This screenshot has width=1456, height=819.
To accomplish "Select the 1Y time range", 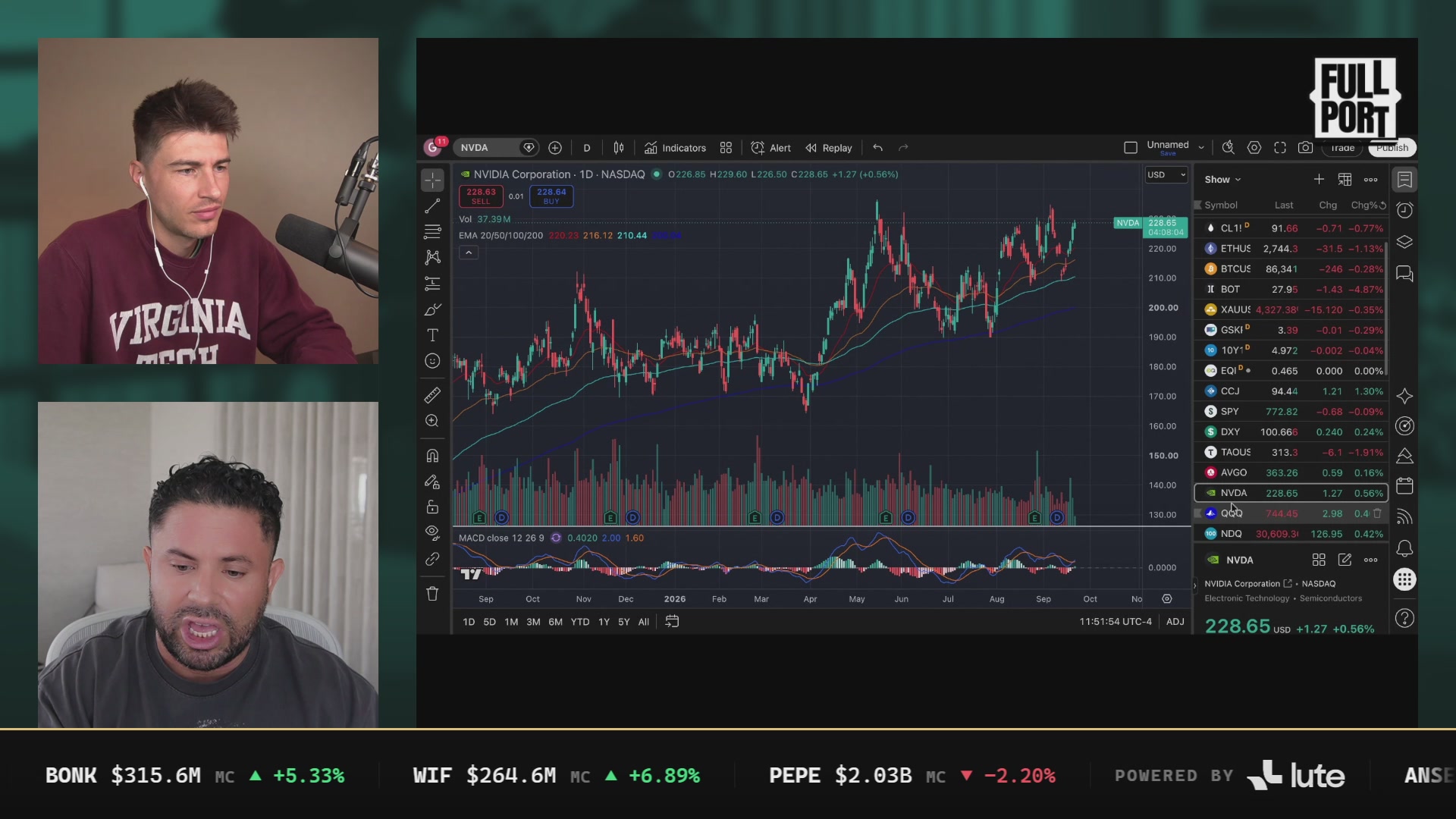I will click(x=604, y=622).
